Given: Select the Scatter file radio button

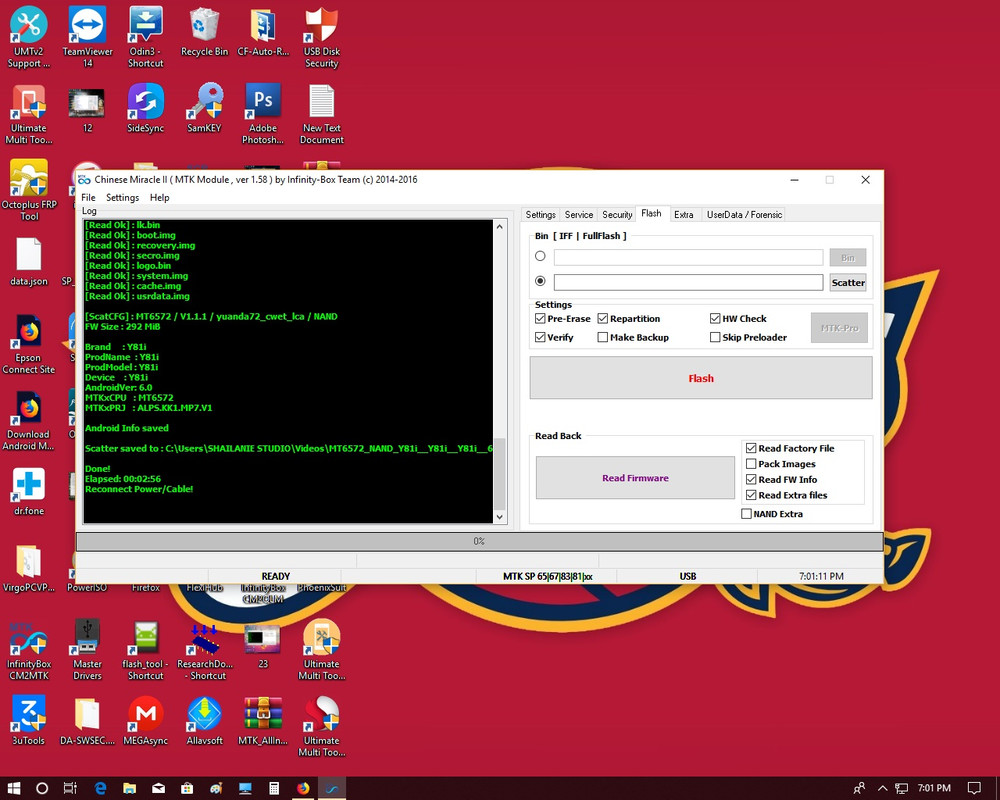Looking at the screenshot, I should (x=540, y=281).
